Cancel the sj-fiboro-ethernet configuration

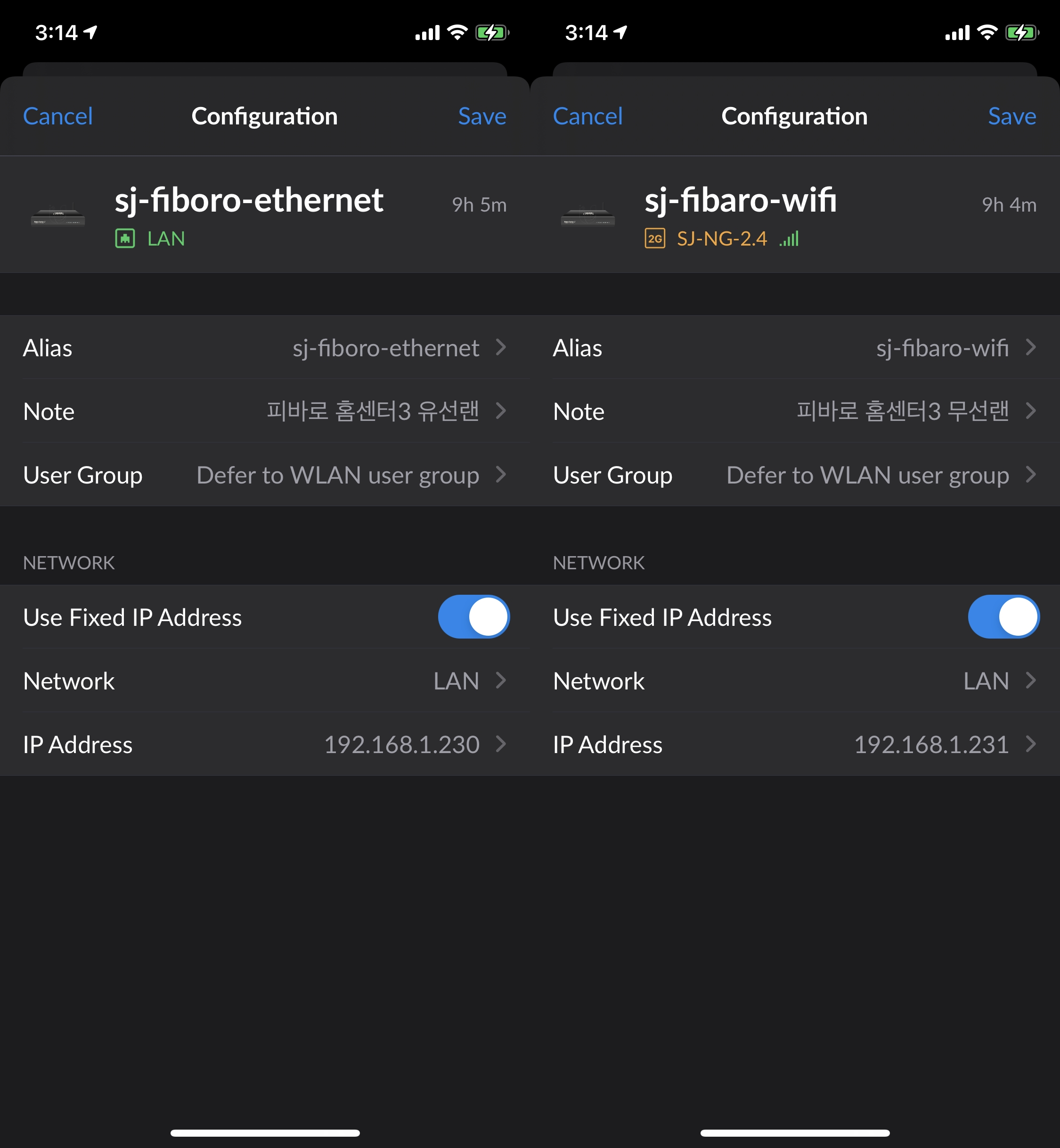coord(58,116)
